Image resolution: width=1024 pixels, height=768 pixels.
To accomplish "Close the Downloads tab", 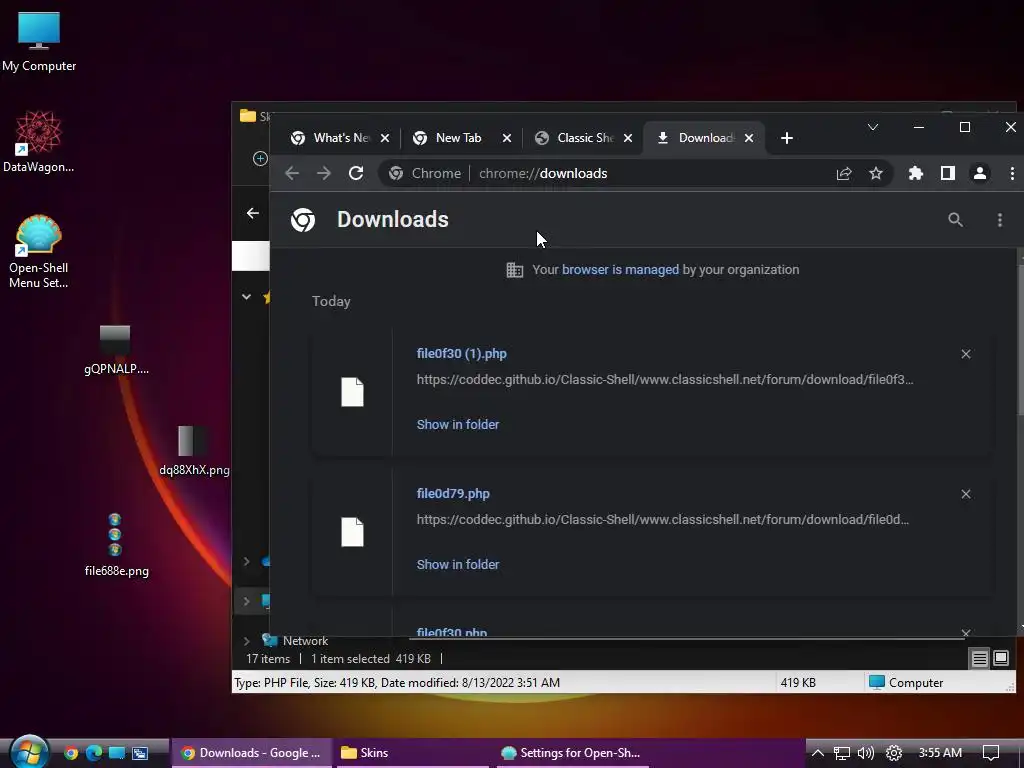I will click(749, 138).
